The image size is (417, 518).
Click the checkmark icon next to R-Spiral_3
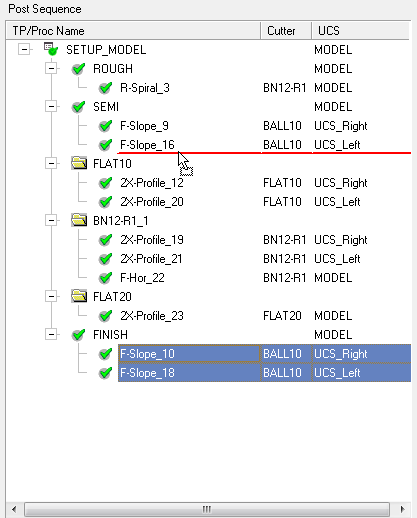[x=106, y=88]
